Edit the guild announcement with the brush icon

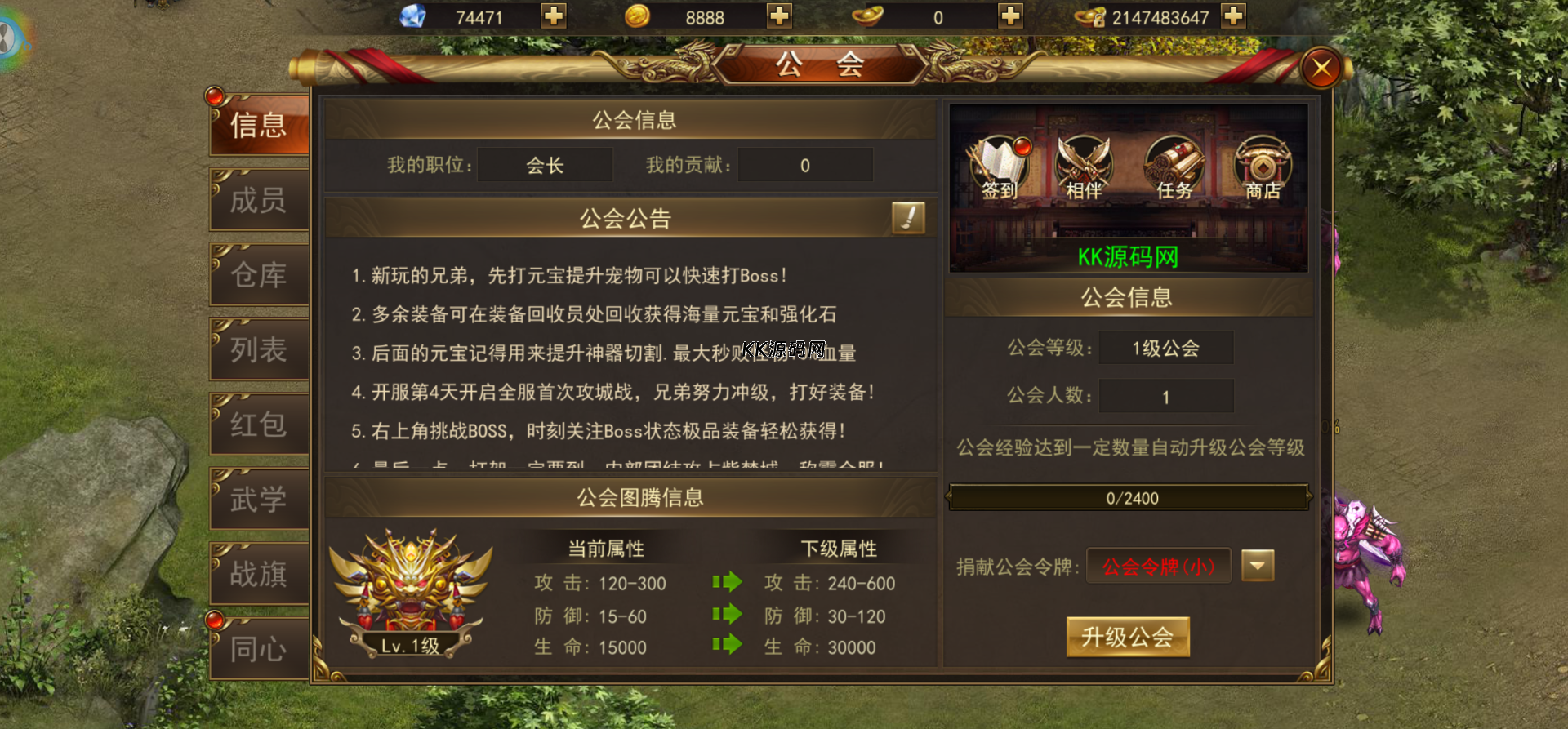pyautogui.click(x=908, y=218)
